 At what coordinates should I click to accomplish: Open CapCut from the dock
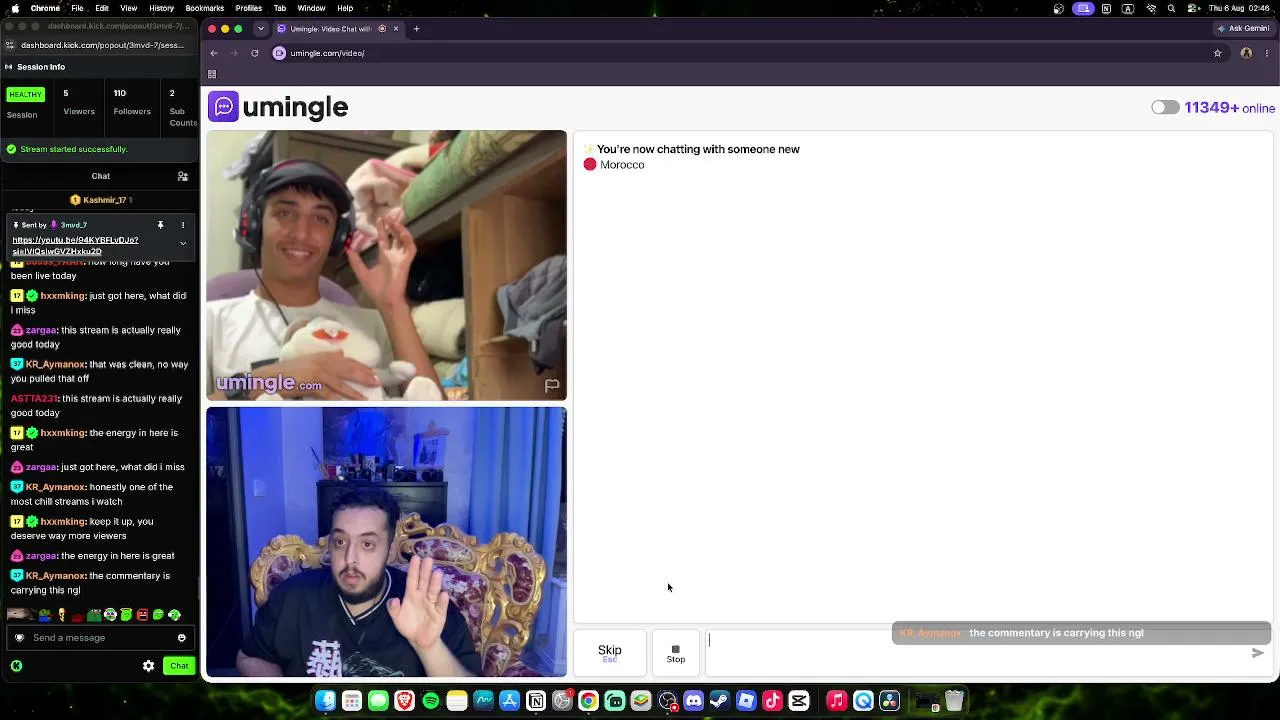click(798, 701)
